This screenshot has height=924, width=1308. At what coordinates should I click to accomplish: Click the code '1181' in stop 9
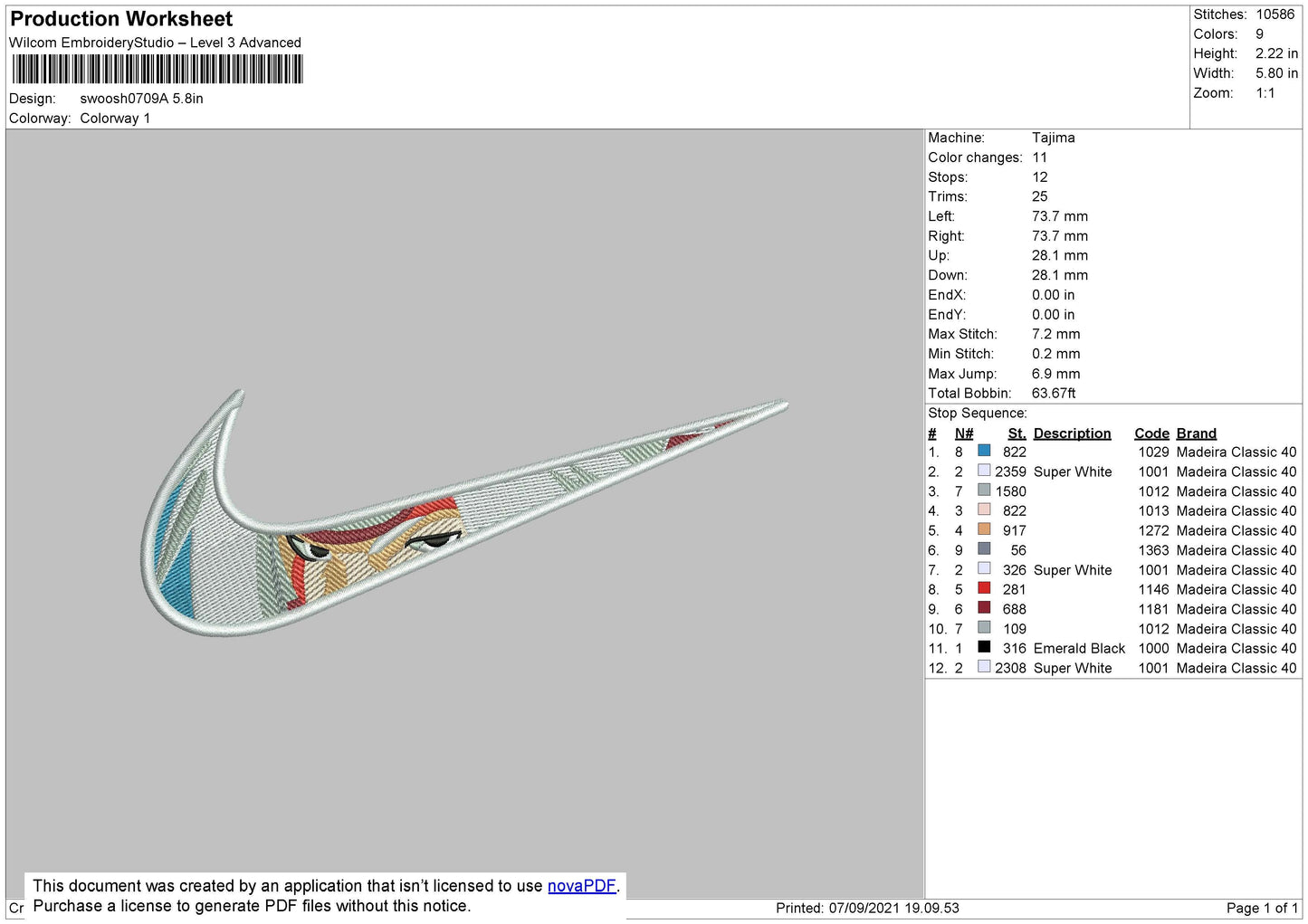(x=1154, y=610)
